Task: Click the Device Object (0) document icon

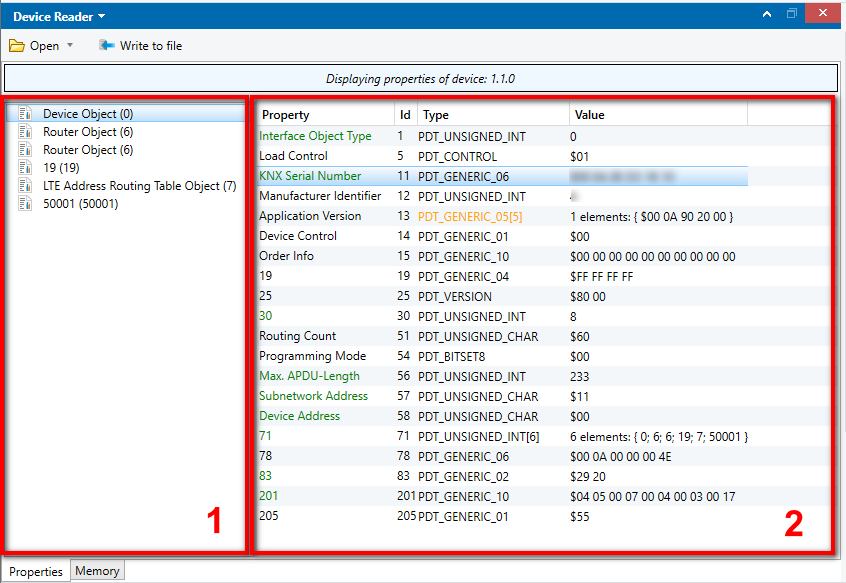Action: point(25,113)
